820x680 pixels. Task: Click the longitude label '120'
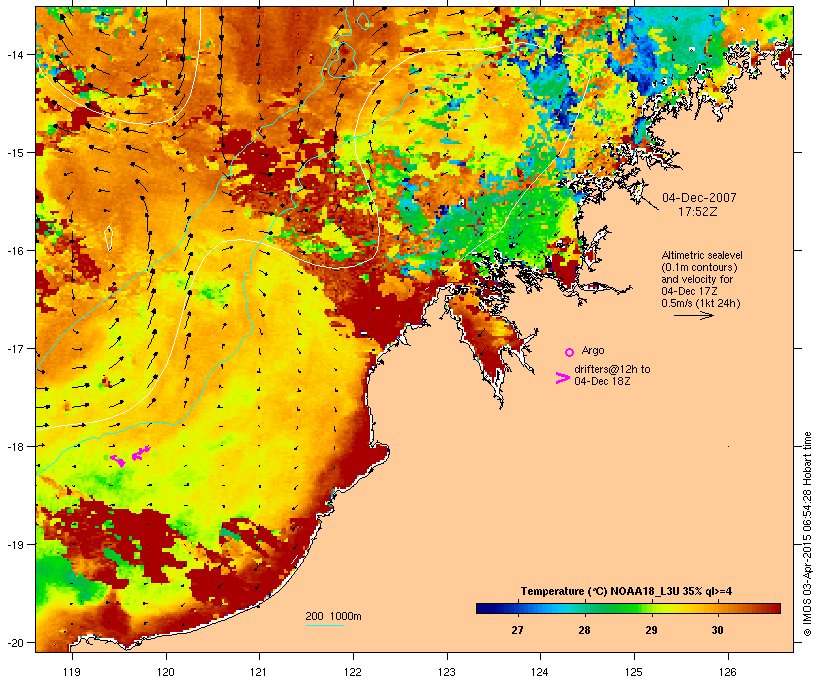(166, 672)
